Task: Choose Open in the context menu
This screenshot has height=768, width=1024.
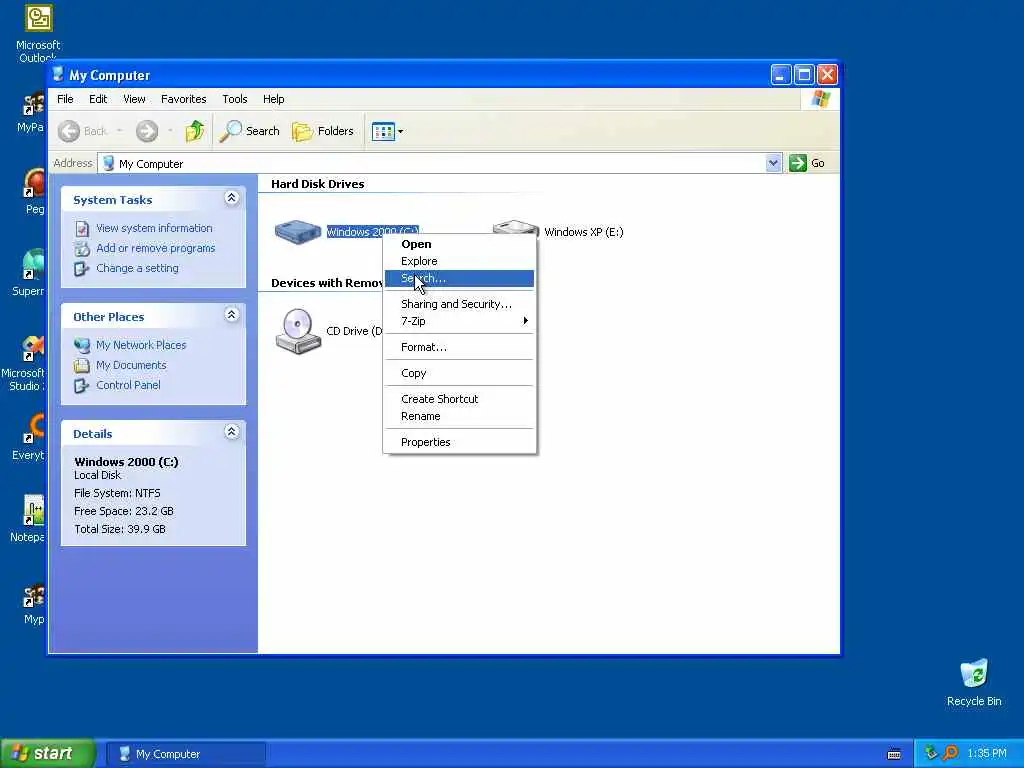Action: click(x=459, y=244)
